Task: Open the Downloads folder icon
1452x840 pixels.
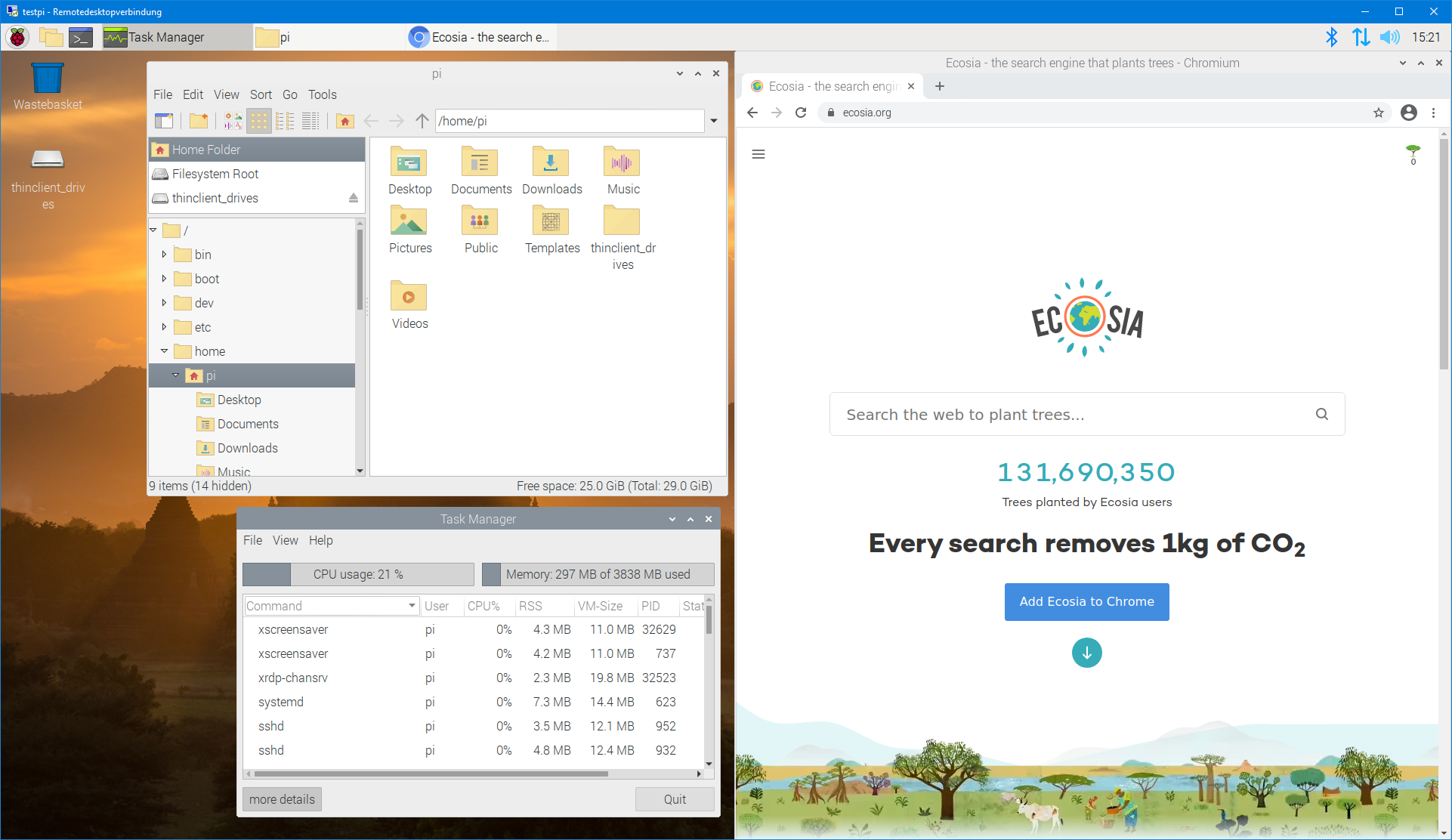Action: (552, 171)
